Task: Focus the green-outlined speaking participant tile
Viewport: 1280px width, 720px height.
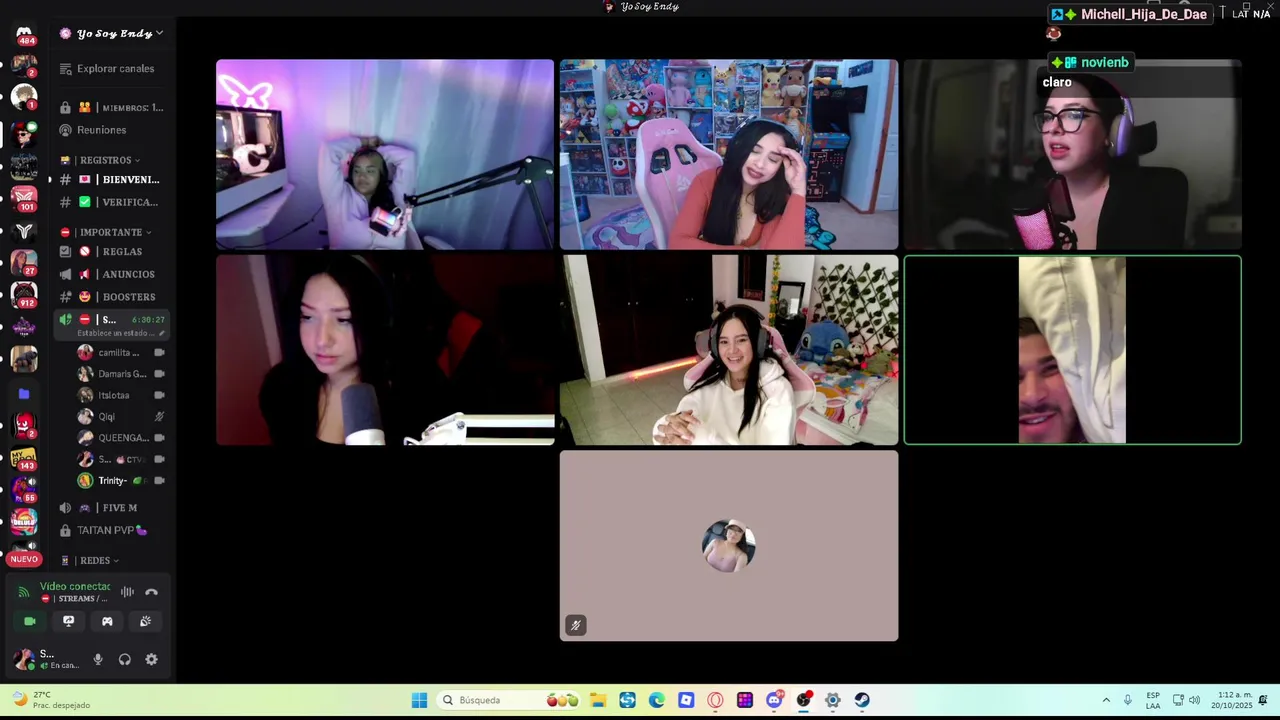Action: (1073, 350)
